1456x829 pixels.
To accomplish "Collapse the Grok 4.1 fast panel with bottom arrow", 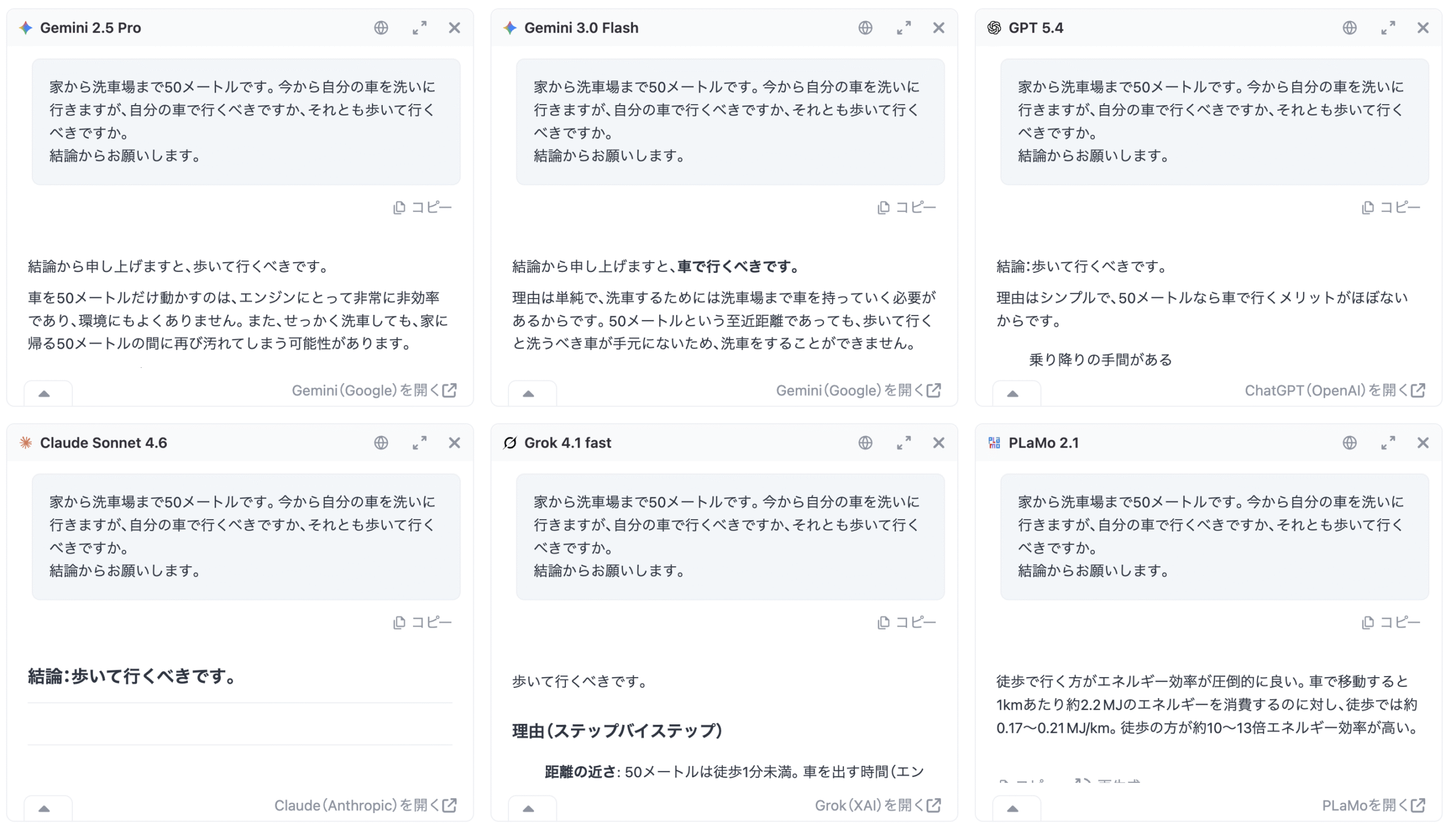I will point(528,809).
